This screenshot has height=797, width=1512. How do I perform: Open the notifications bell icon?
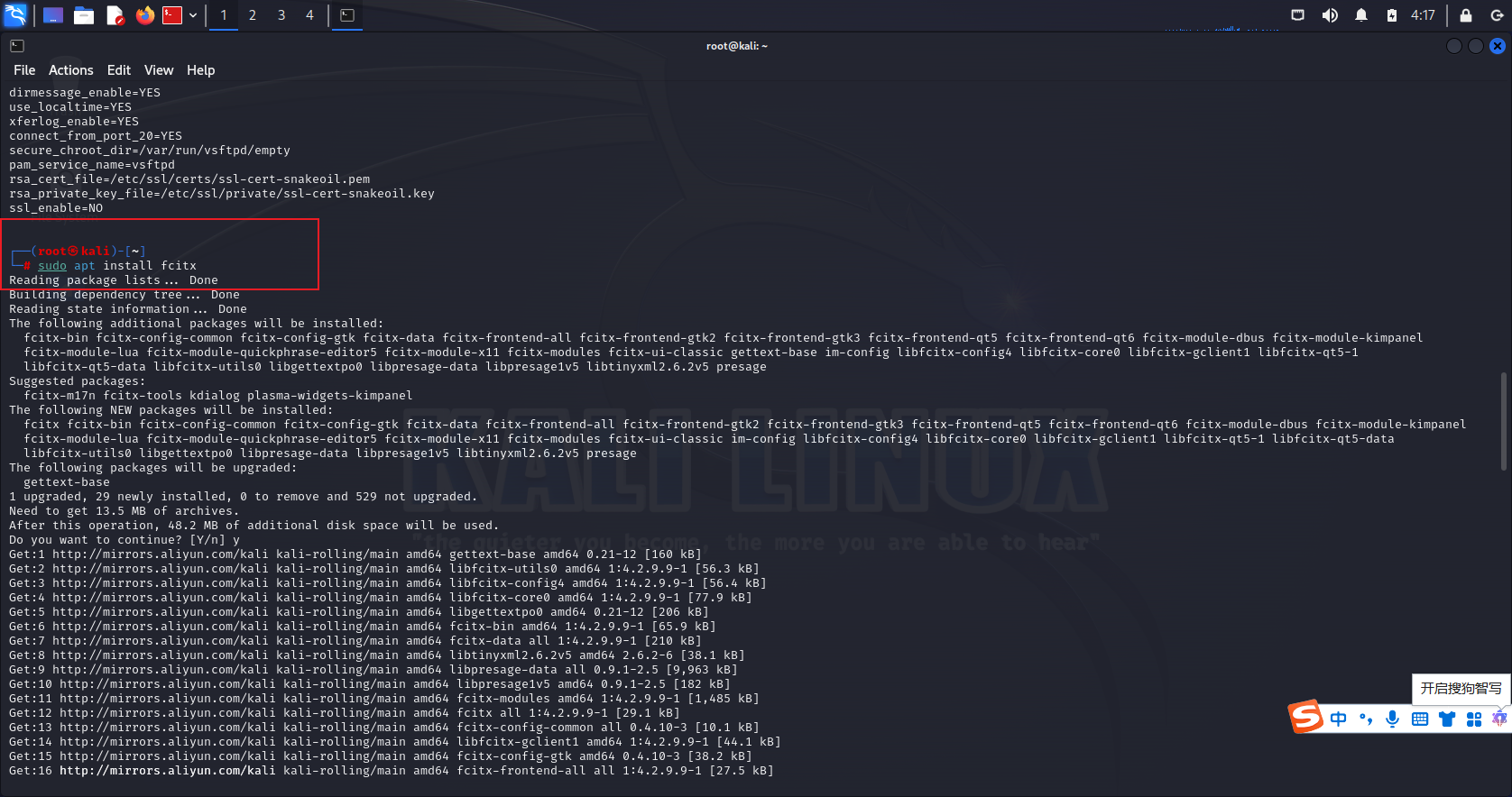click(x=1361, y=15)
